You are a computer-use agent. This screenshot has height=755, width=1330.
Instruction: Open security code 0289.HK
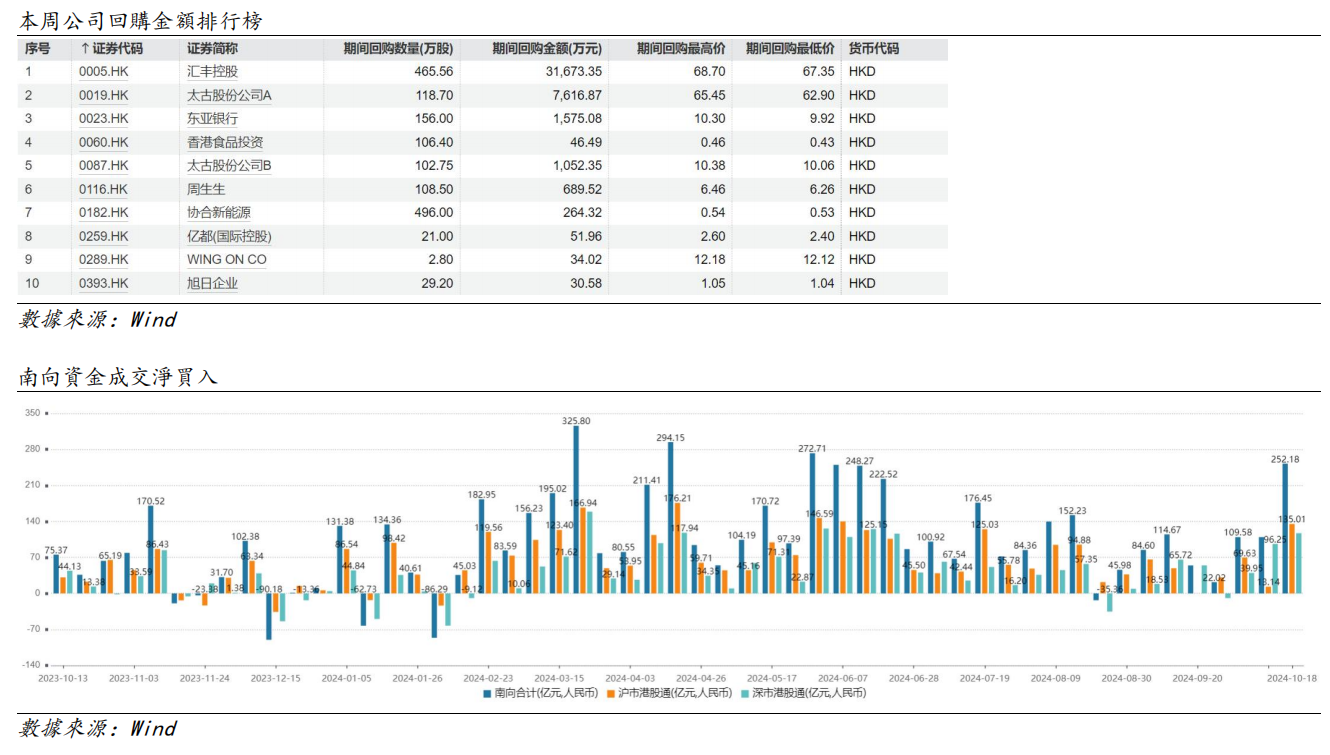coord(104,260)
